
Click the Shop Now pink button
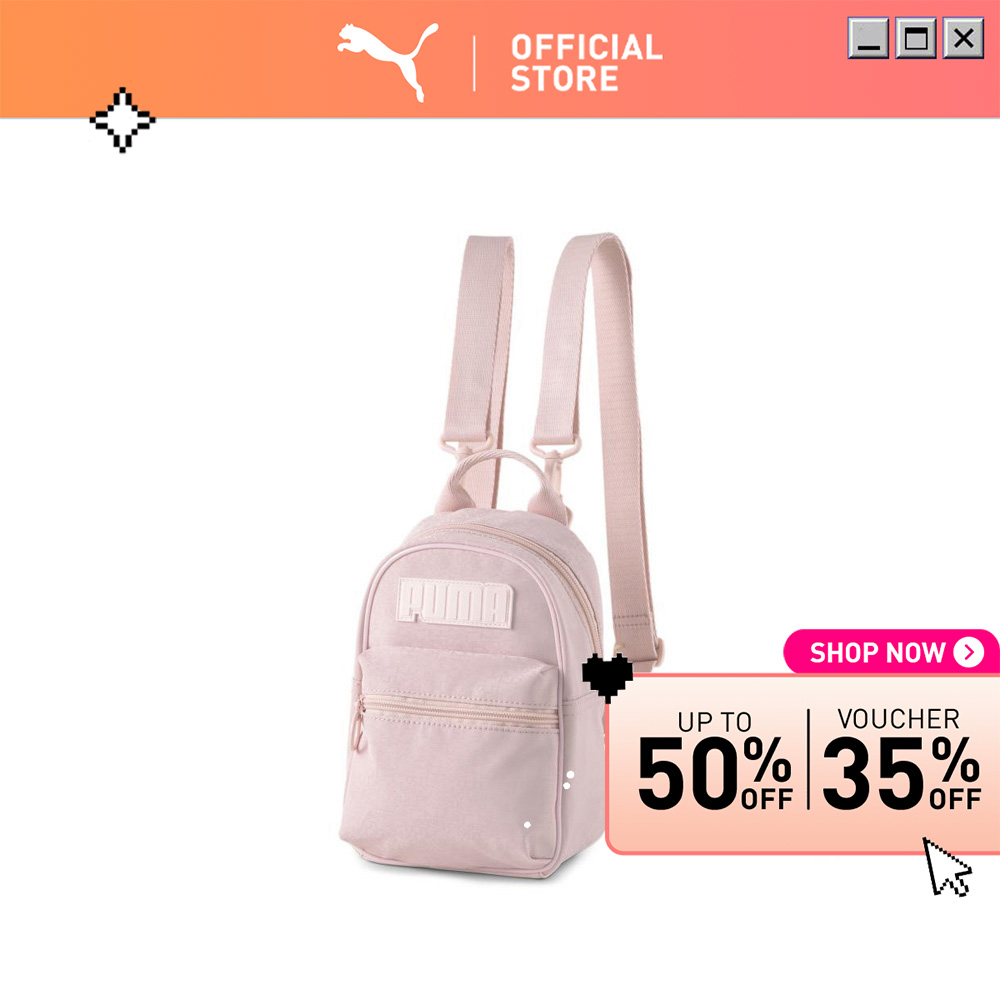coord(891,652)
